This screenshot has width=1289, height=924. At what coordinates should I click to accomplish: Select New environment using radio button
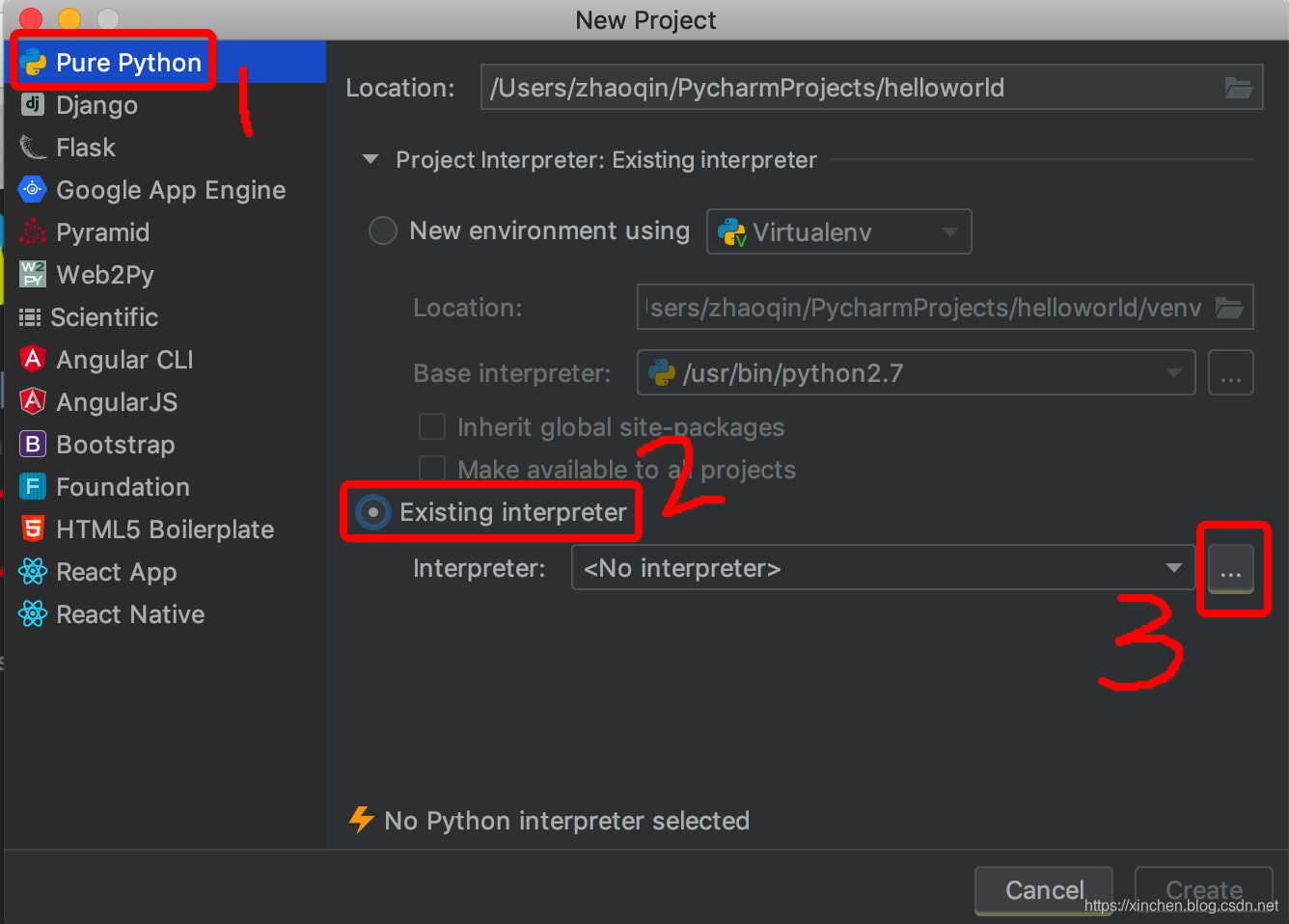(383, 231)
